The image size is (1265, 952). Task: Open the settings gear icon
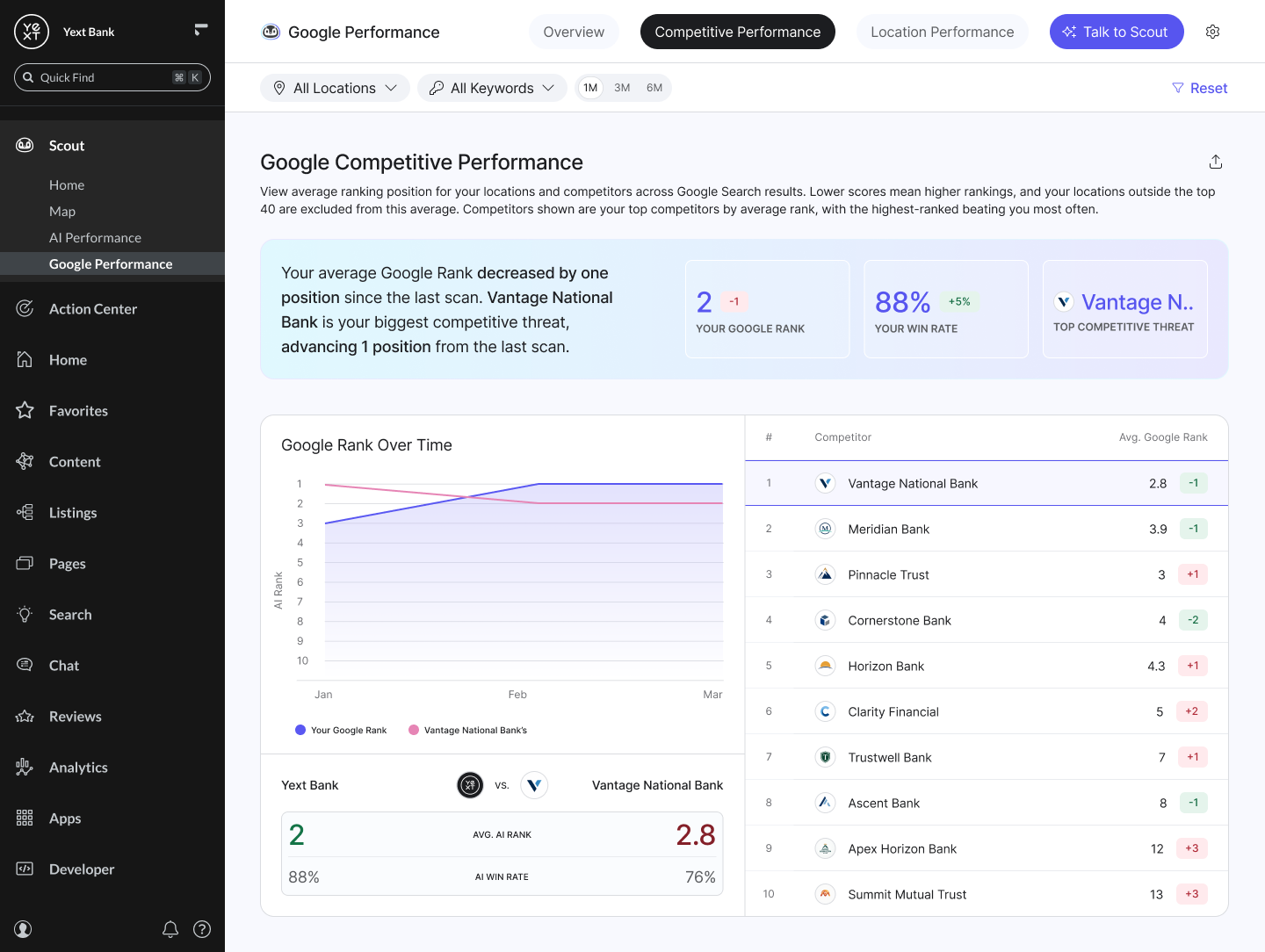pos(1212,32)
